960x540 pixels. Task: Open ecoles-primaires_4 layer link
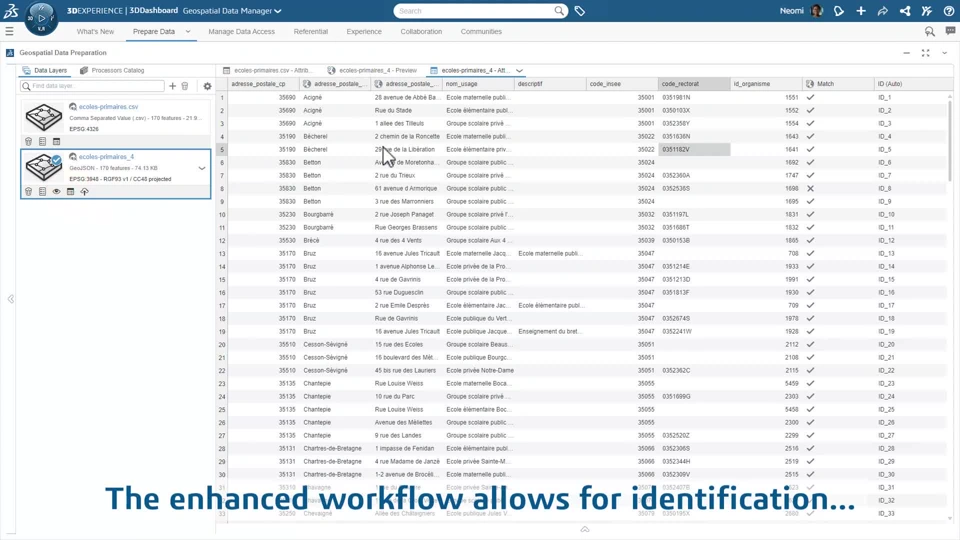pyautogui.click(x=106, y=157)
